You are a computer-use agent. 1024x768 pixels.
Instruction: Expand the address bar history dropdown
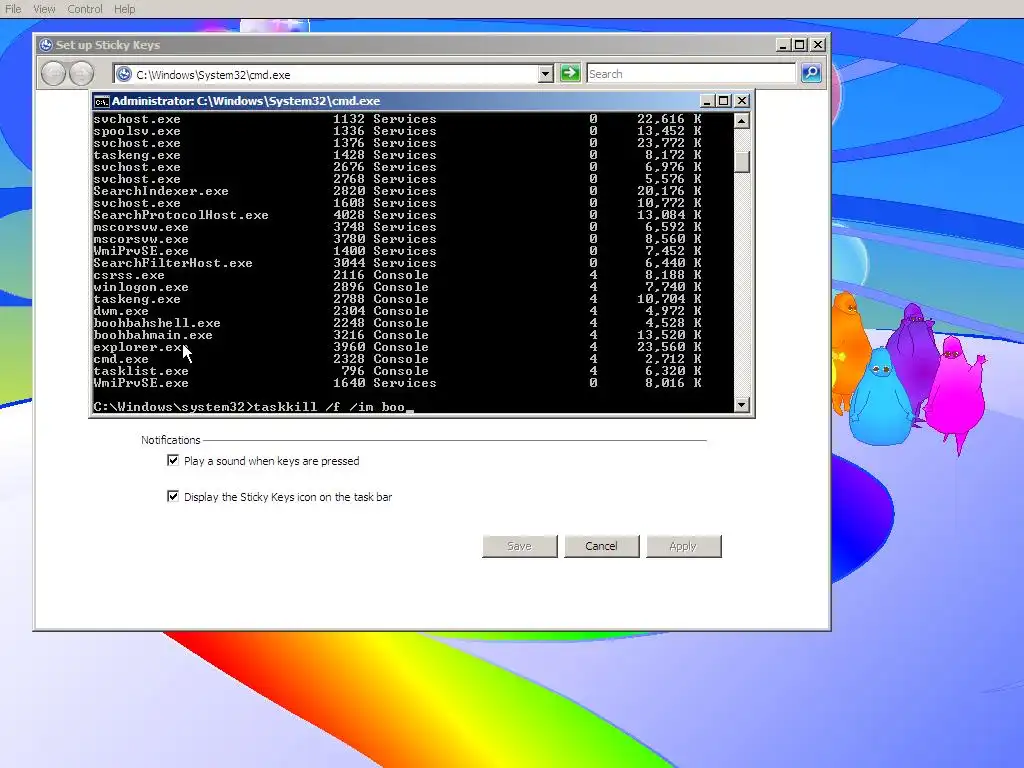[545, 74]
